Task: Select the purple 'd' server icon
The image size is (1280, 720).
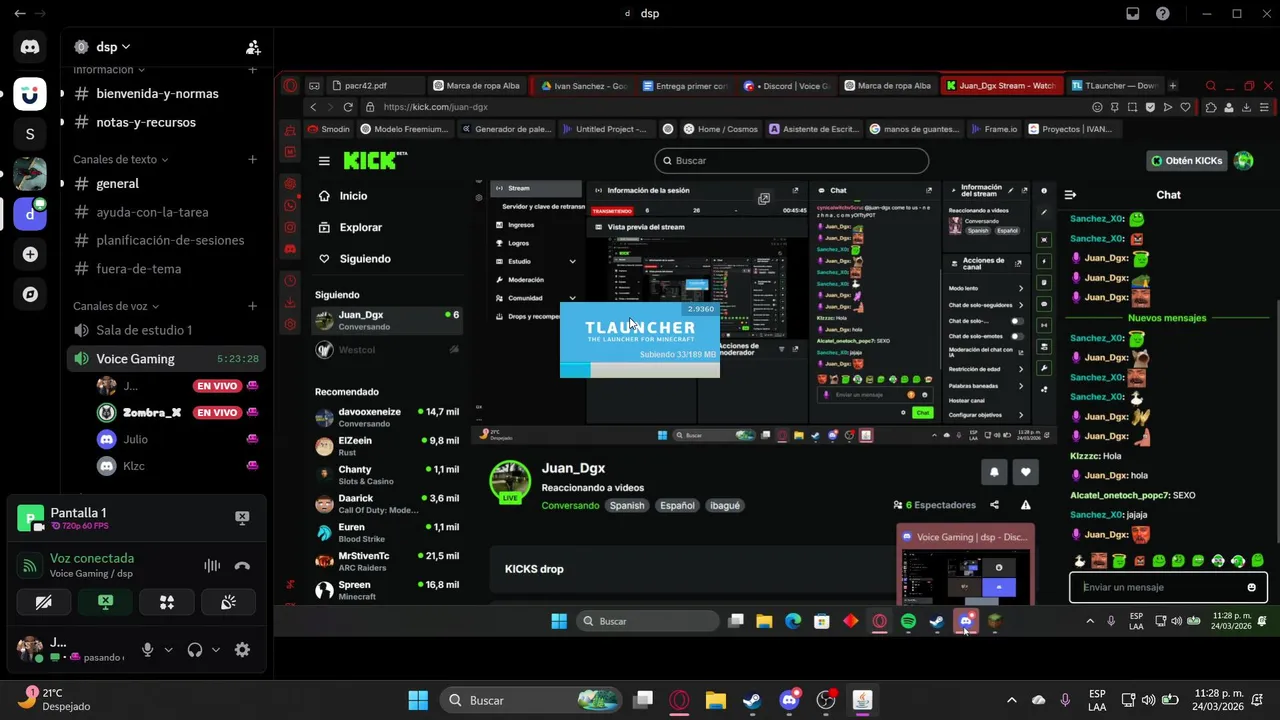Action: 30,214
